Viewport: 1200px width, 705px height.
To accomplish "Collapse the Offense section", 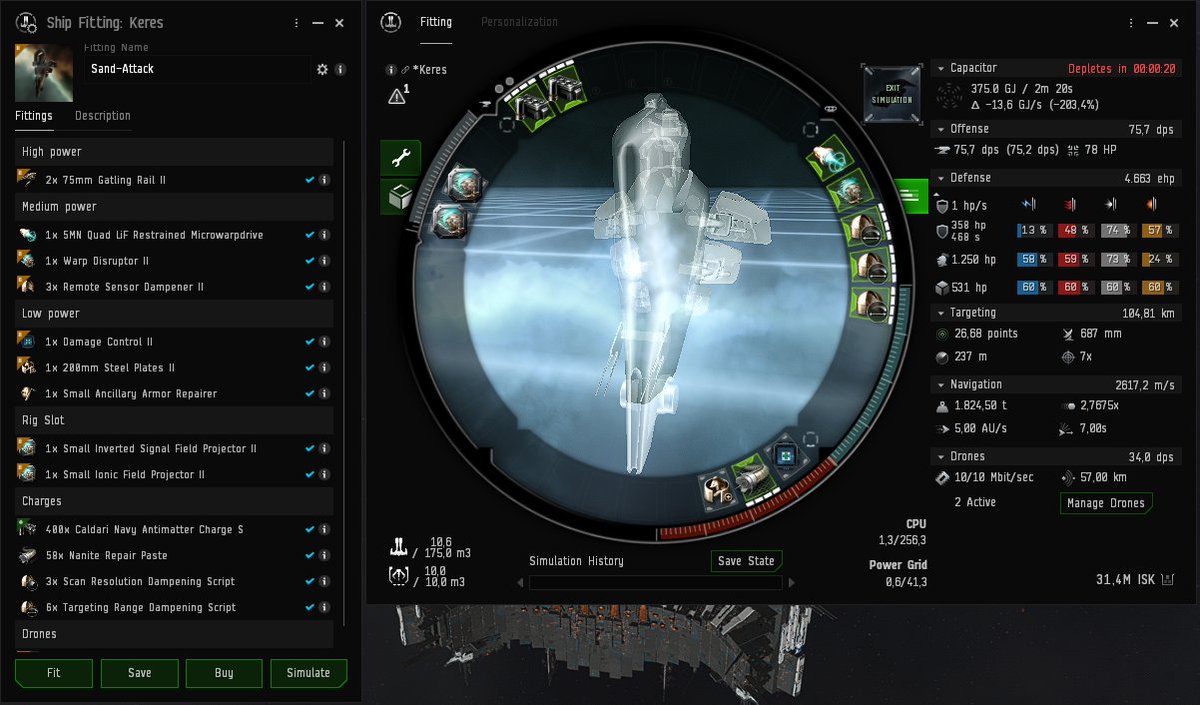I will coord(940,129).
